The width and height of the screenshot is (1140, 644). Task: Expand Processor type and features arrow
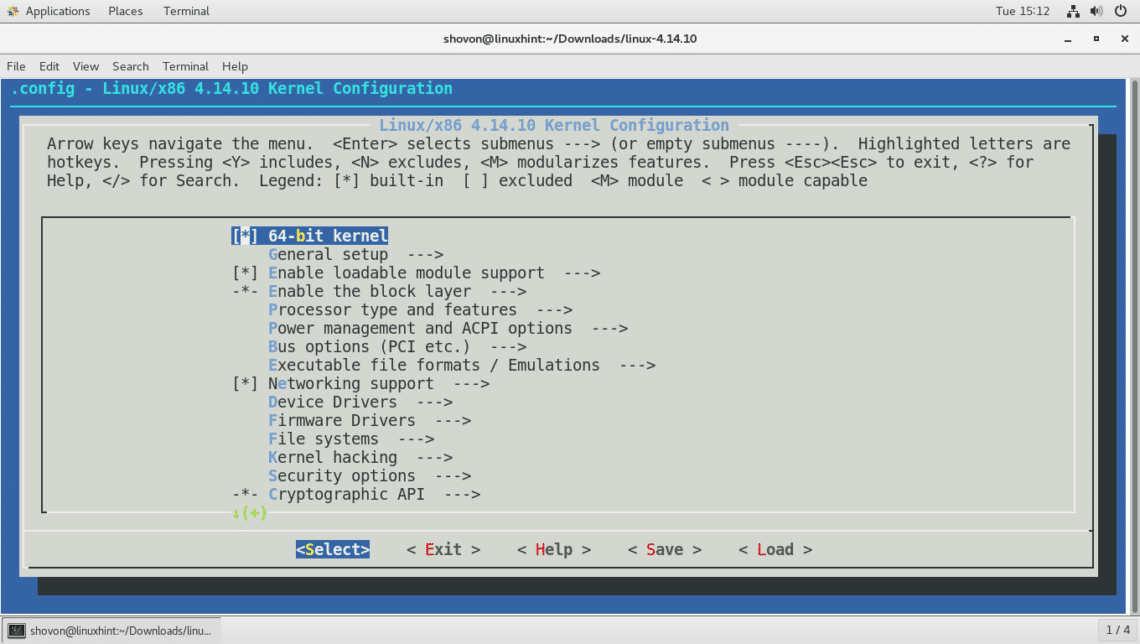[554, 310]
